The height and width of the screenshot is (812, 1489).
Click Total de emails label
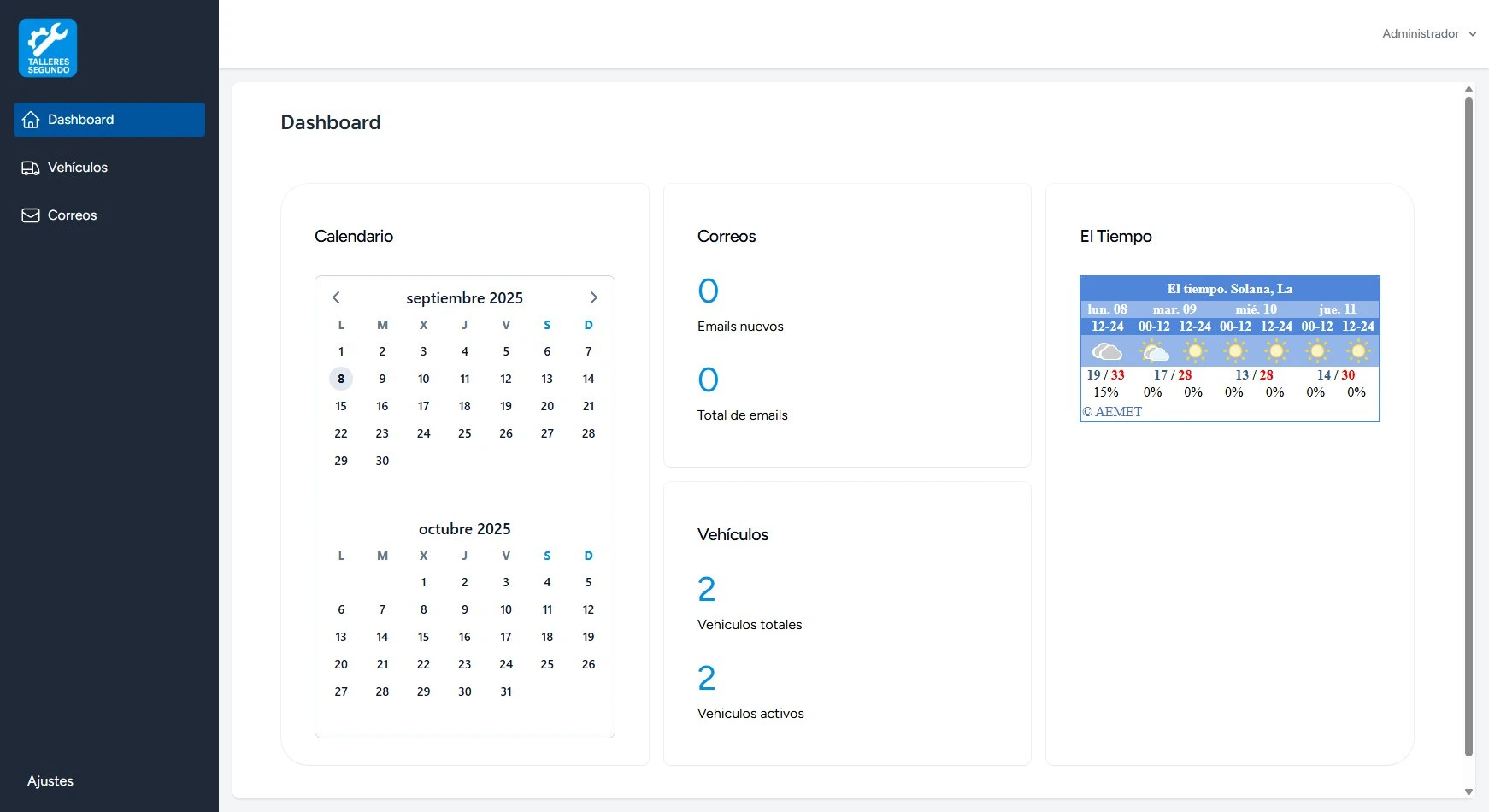click(x=743, y=415)
